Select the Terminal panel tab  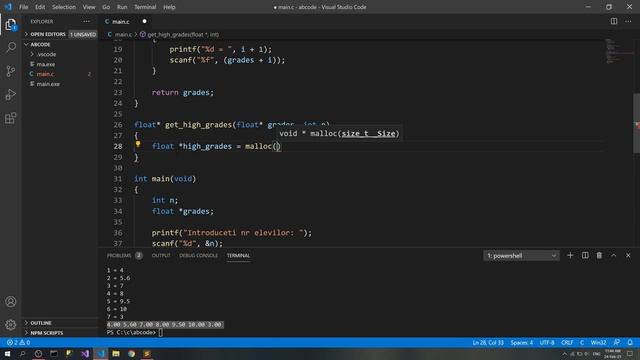tap(238, 256)
